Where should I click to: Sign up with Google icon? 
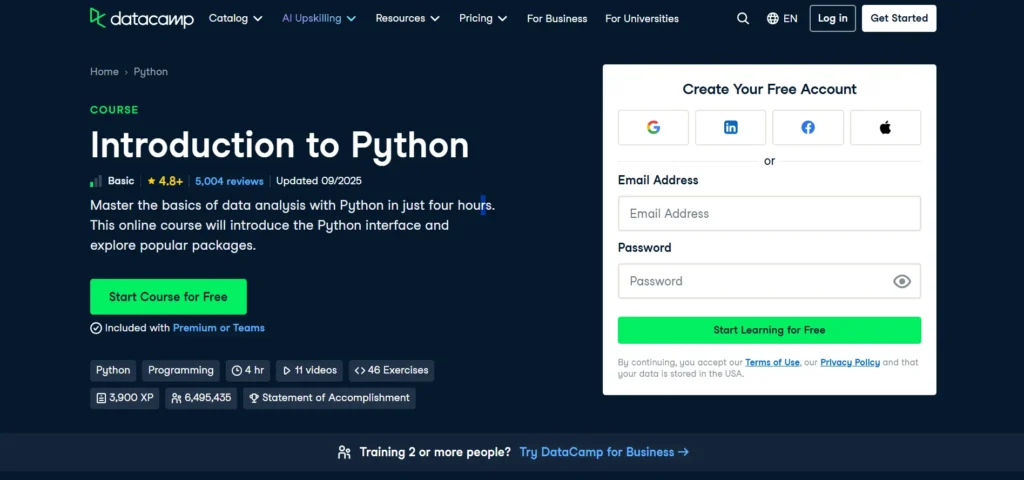(x=653, y=127)
